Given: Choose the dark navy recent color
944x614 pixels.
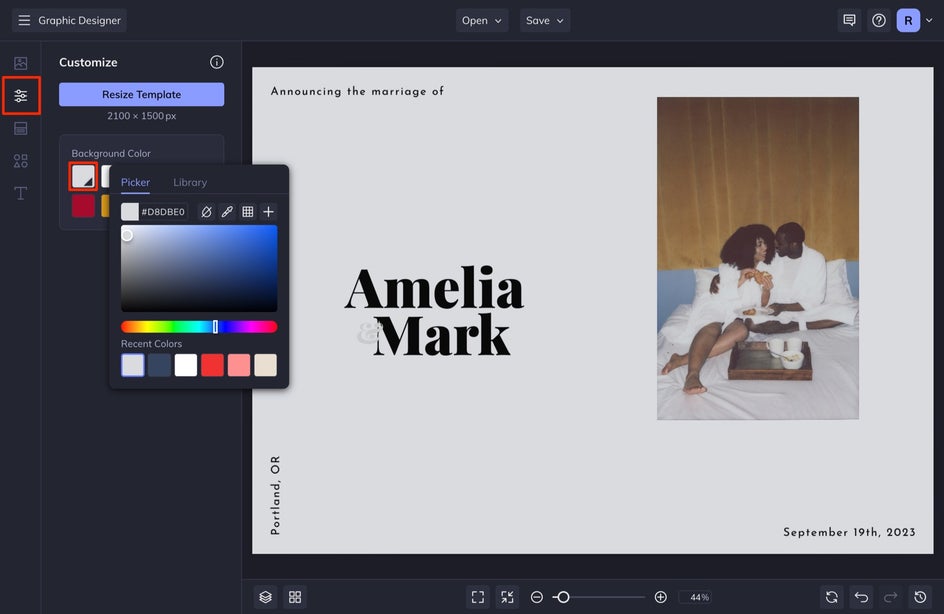Looking at the screenshot, I should [x=159, y=365].
